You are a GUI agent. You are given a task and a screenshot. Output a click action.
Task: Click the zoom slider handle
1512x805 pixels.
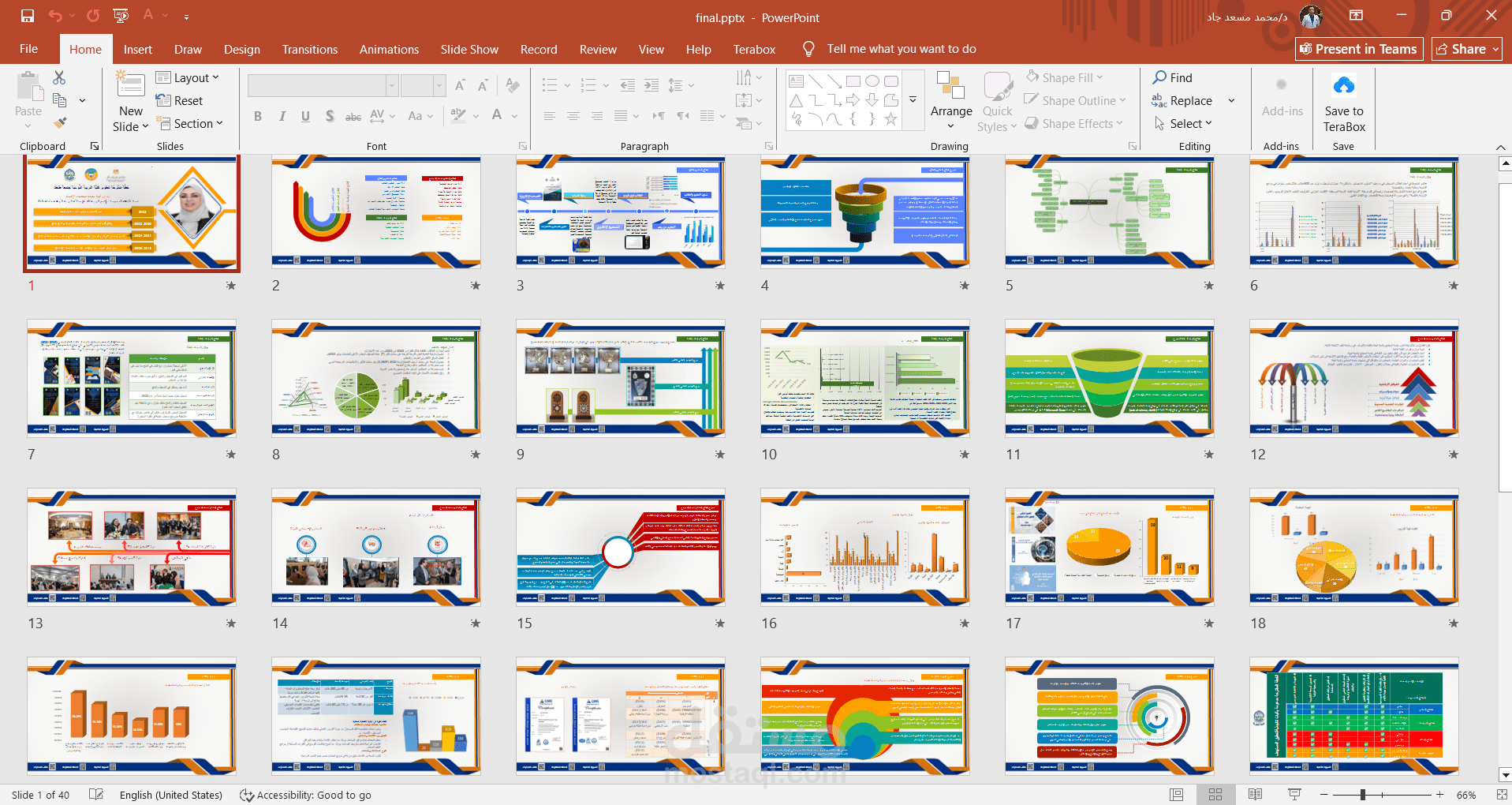point(1362,795)
